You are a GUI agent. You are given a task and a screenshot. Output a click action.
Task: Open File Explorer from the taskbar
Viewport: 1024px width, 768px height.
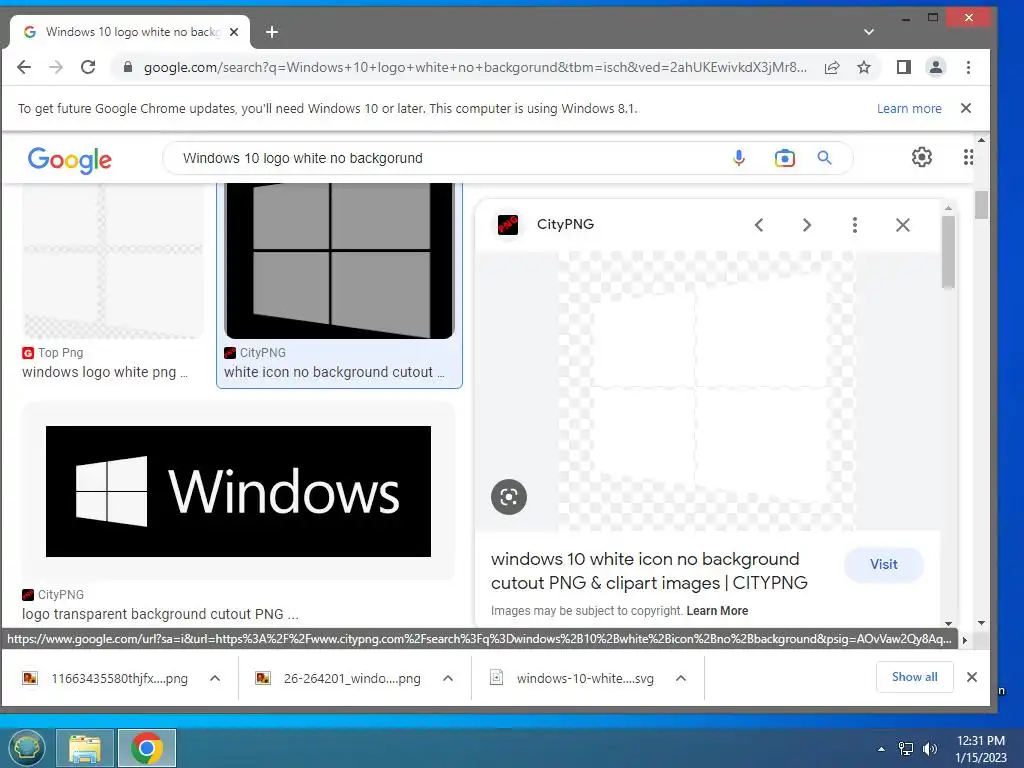pyautogui.click(x=85, y=748)
